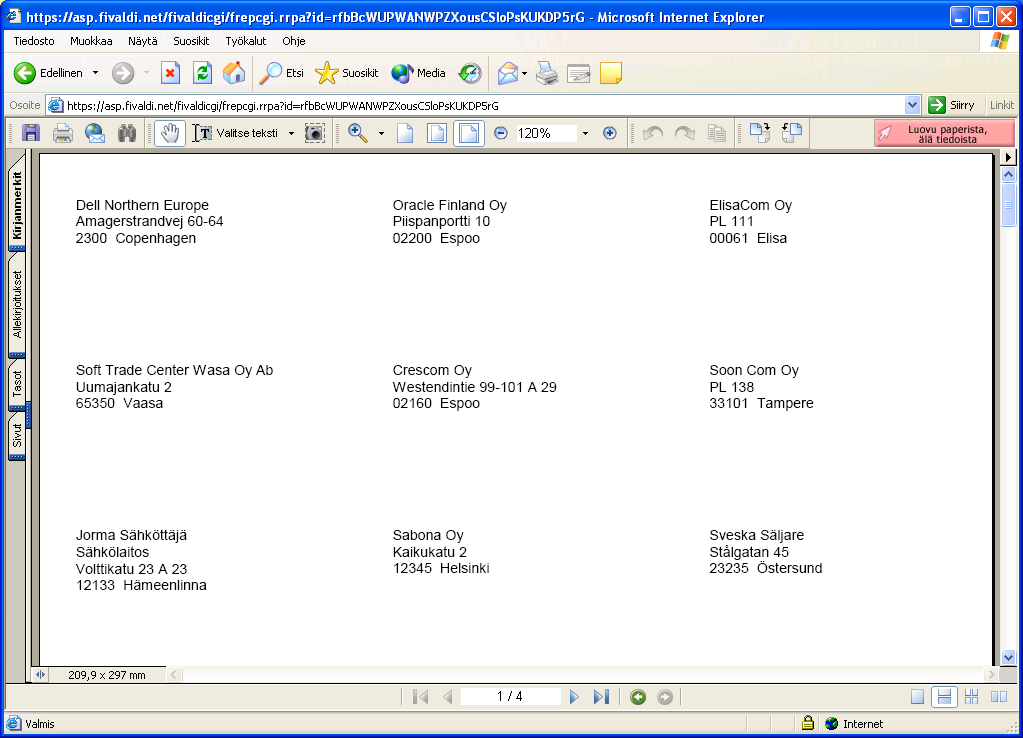
Task: Click the grey forward navigation arrow
Action: point(123,73)
